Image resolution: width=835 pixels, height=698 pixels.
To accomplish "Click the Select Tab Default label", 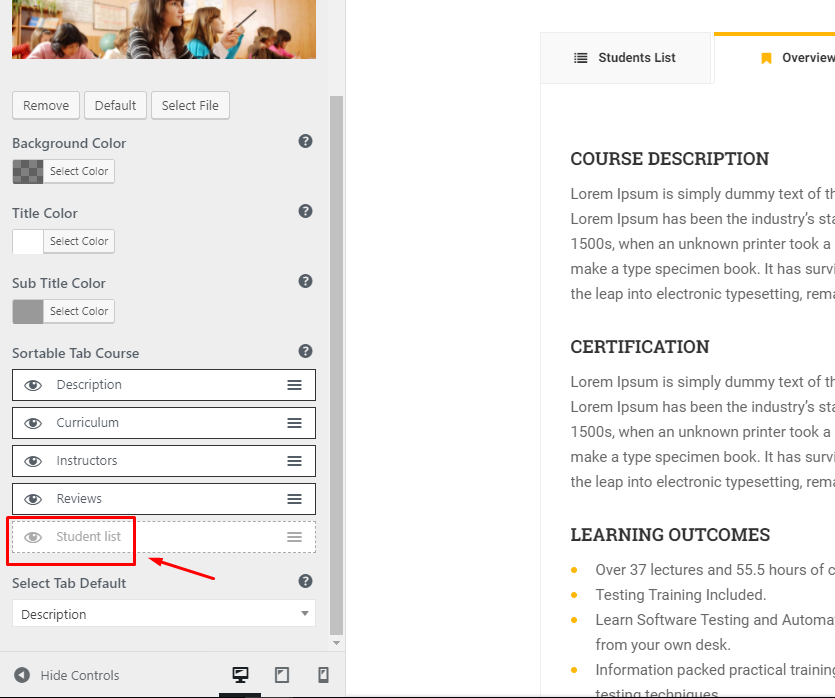I will pos(69,583).
